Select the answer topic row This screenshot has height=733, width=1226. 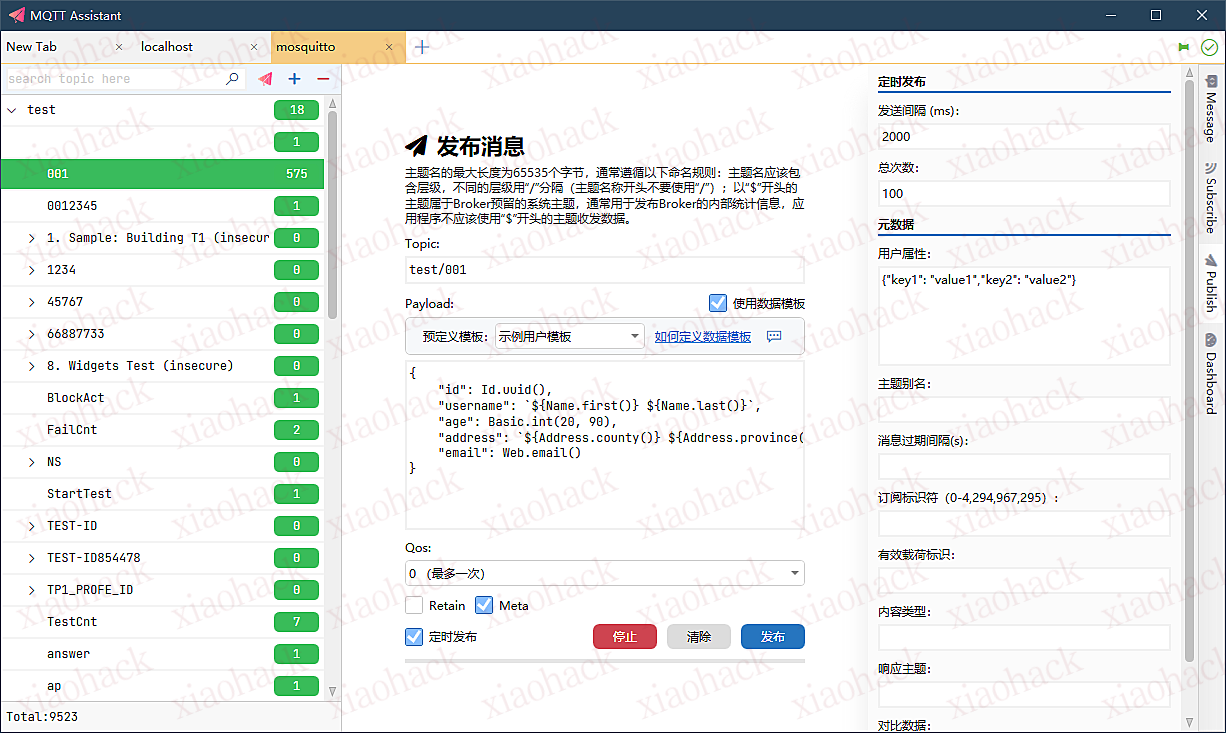click(x=162, y=654)
